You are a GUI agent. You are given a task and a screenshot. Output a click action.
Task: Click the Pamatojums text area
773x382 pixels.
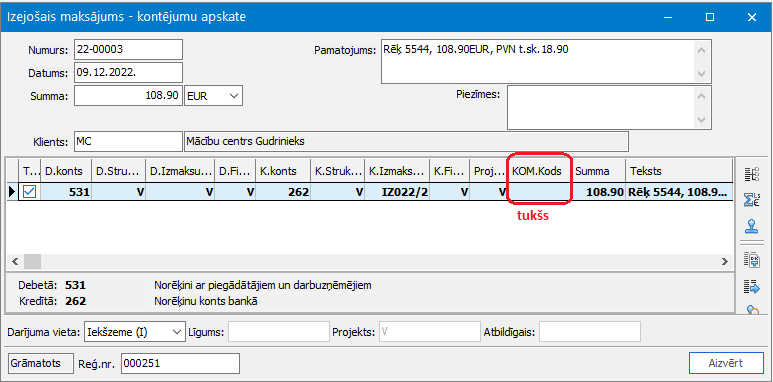coord(537,62)
